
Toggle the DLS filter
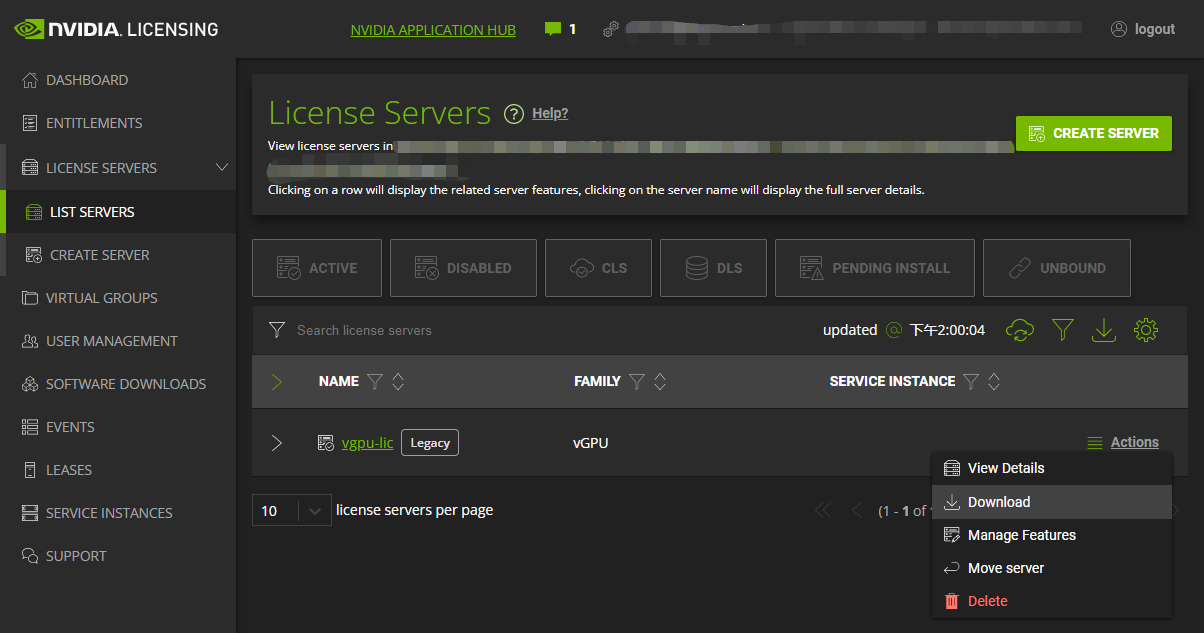[713, 268]
